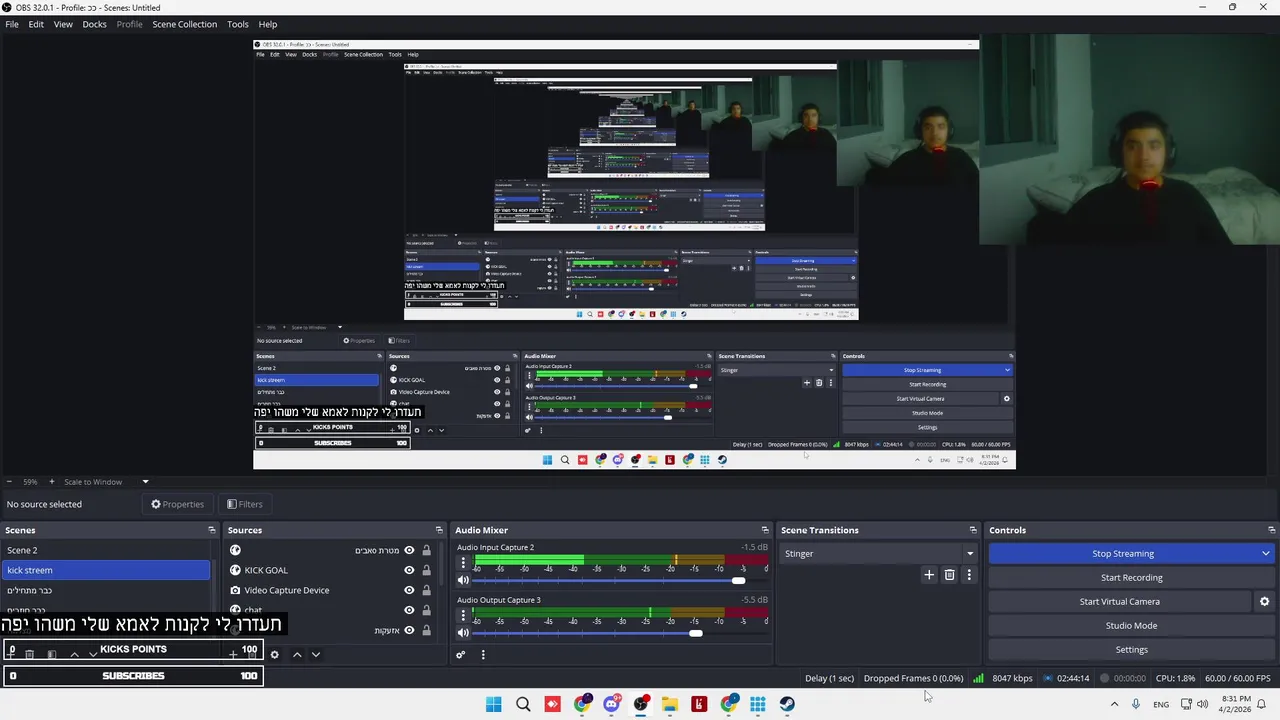Open the Stinger transition dropdown
This screenshot has width=1280, height=720.
(x=878, y=553)
